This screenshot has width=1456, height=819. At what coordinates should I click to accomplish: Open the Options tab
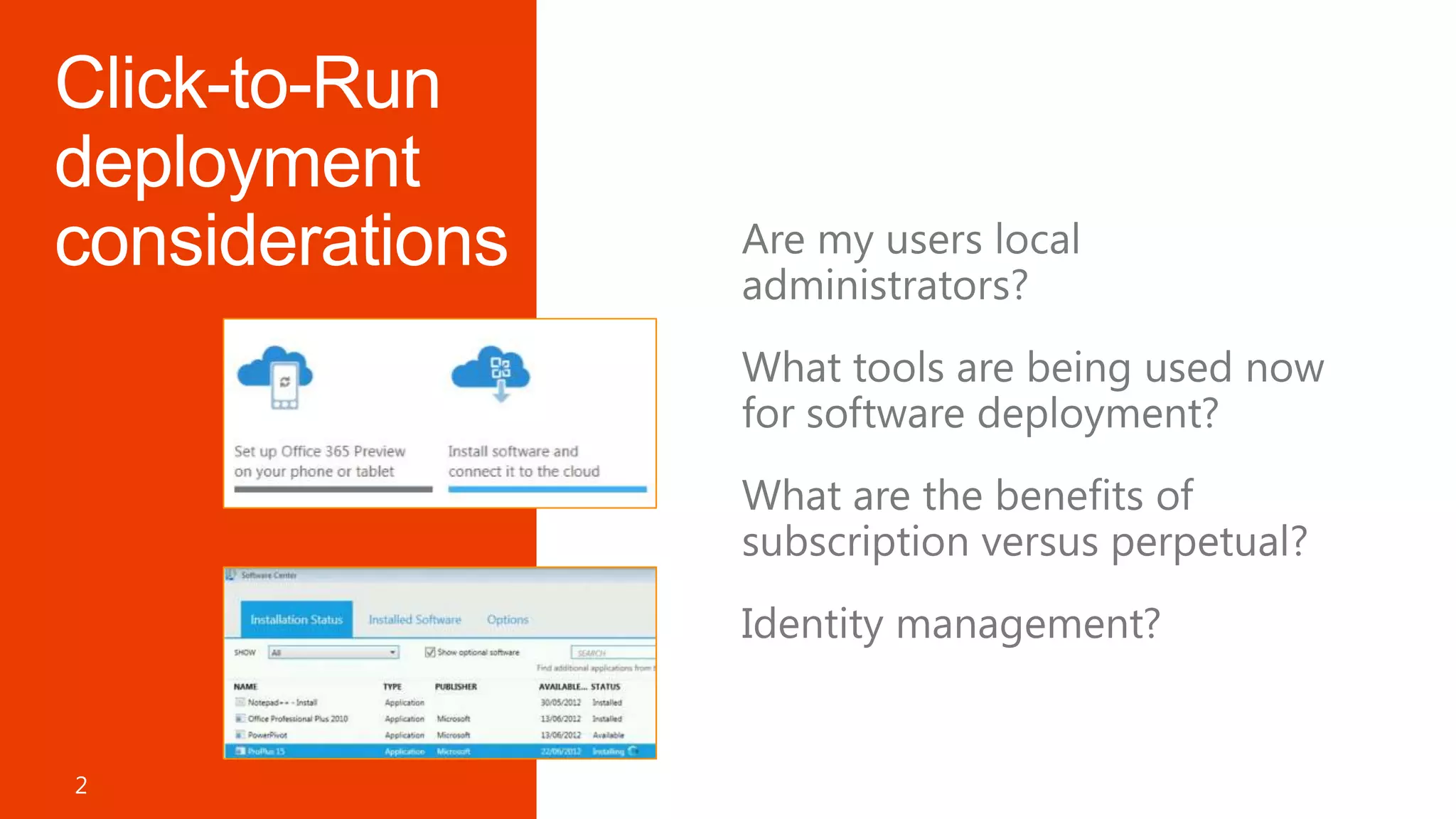click(x=508, y=620)
